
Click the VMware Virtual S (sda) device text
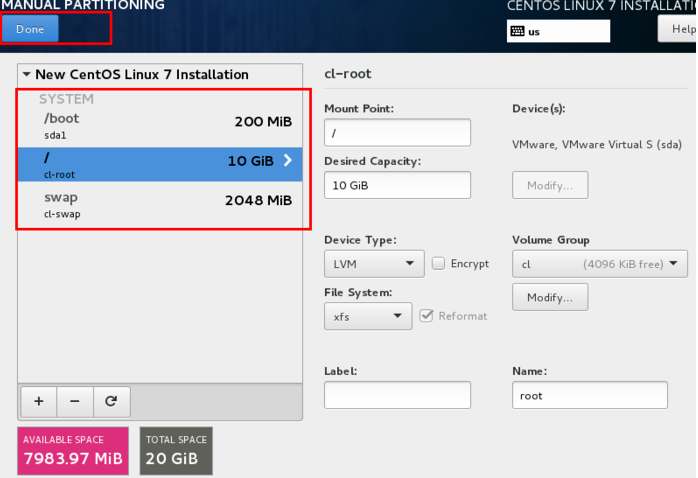coord(597,145)
